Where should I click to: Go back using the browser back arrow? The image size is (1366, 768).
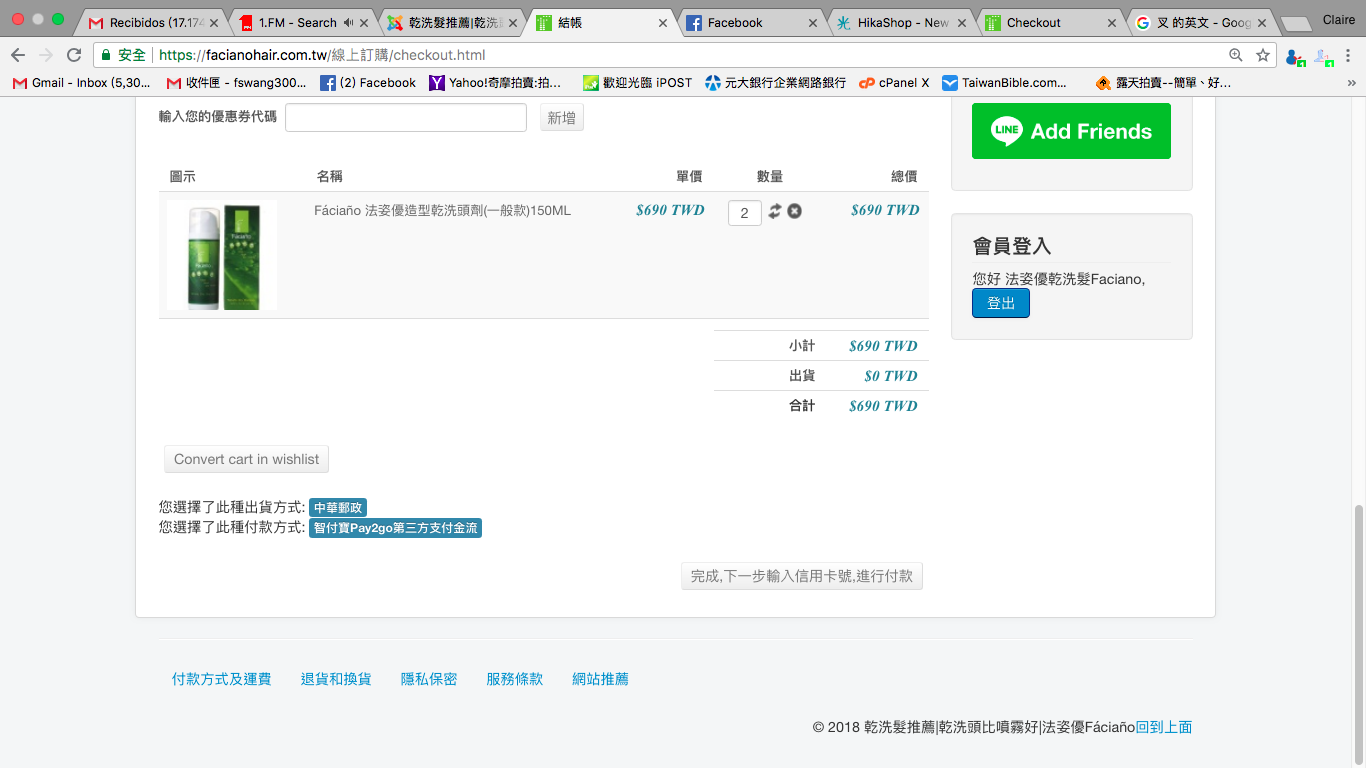coord(18,55)
